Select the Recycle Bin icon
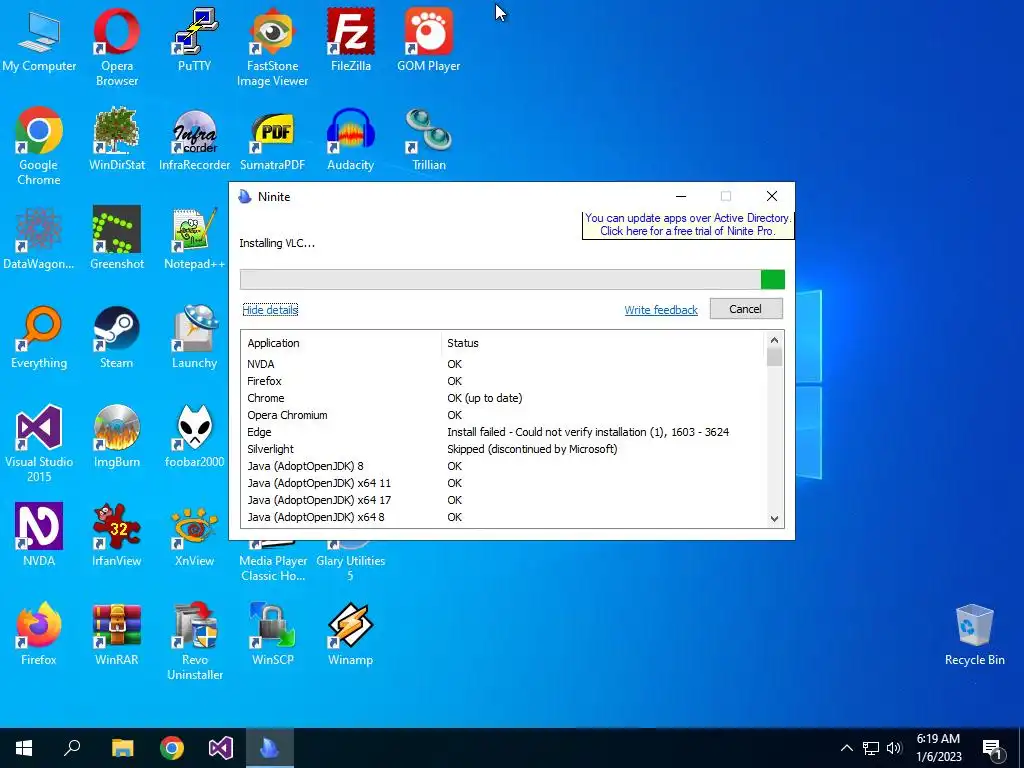The width and height of the screenshot is (1024, 768). point(974,634)
